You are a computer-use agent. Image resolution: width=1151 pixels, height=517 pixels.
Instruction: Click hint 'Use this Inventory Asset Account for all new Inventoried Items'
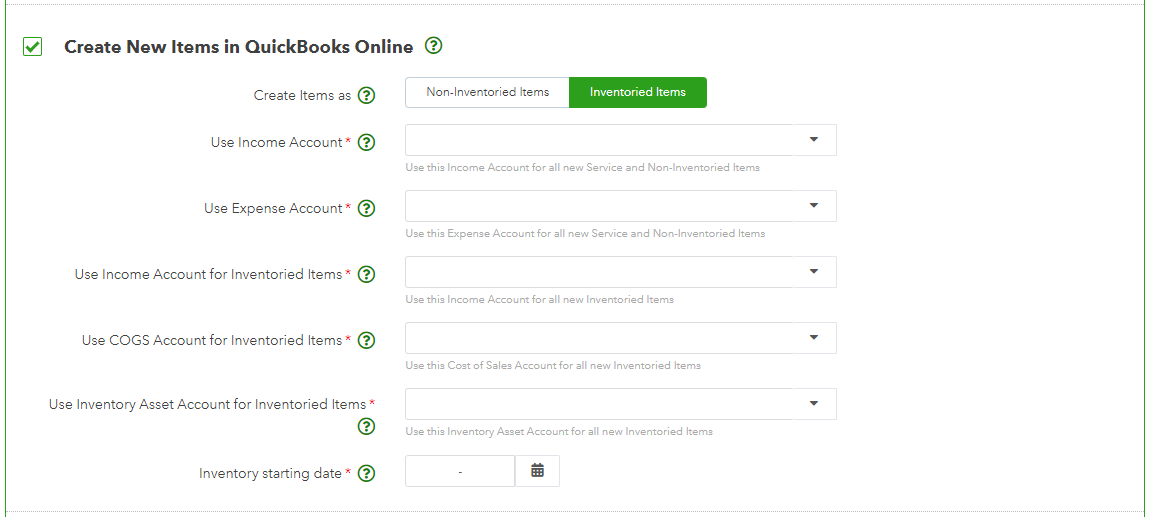tap(559, 432)
